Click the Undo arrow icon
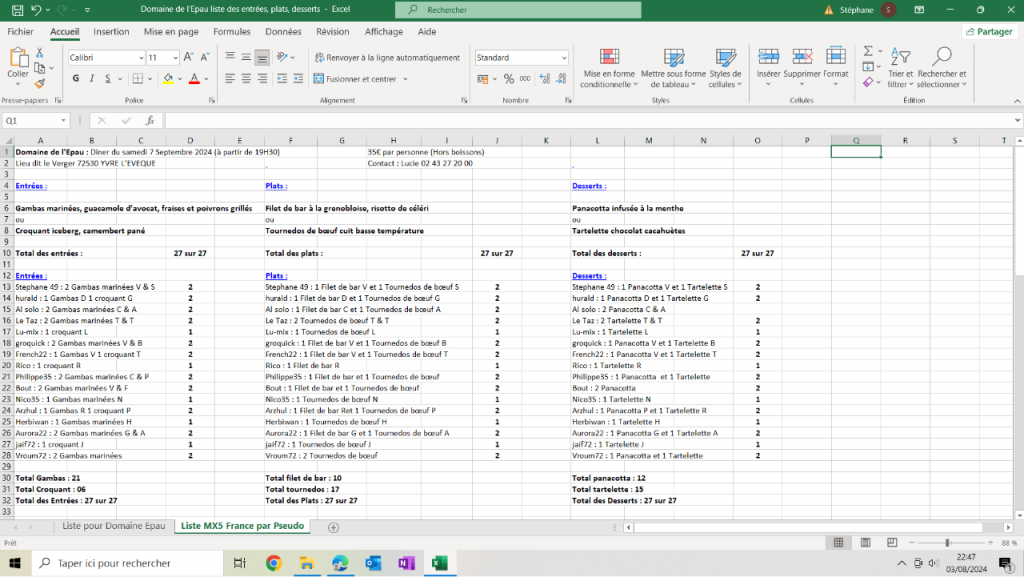This screenshot has height=577, width=1024. tap(37, 10)
